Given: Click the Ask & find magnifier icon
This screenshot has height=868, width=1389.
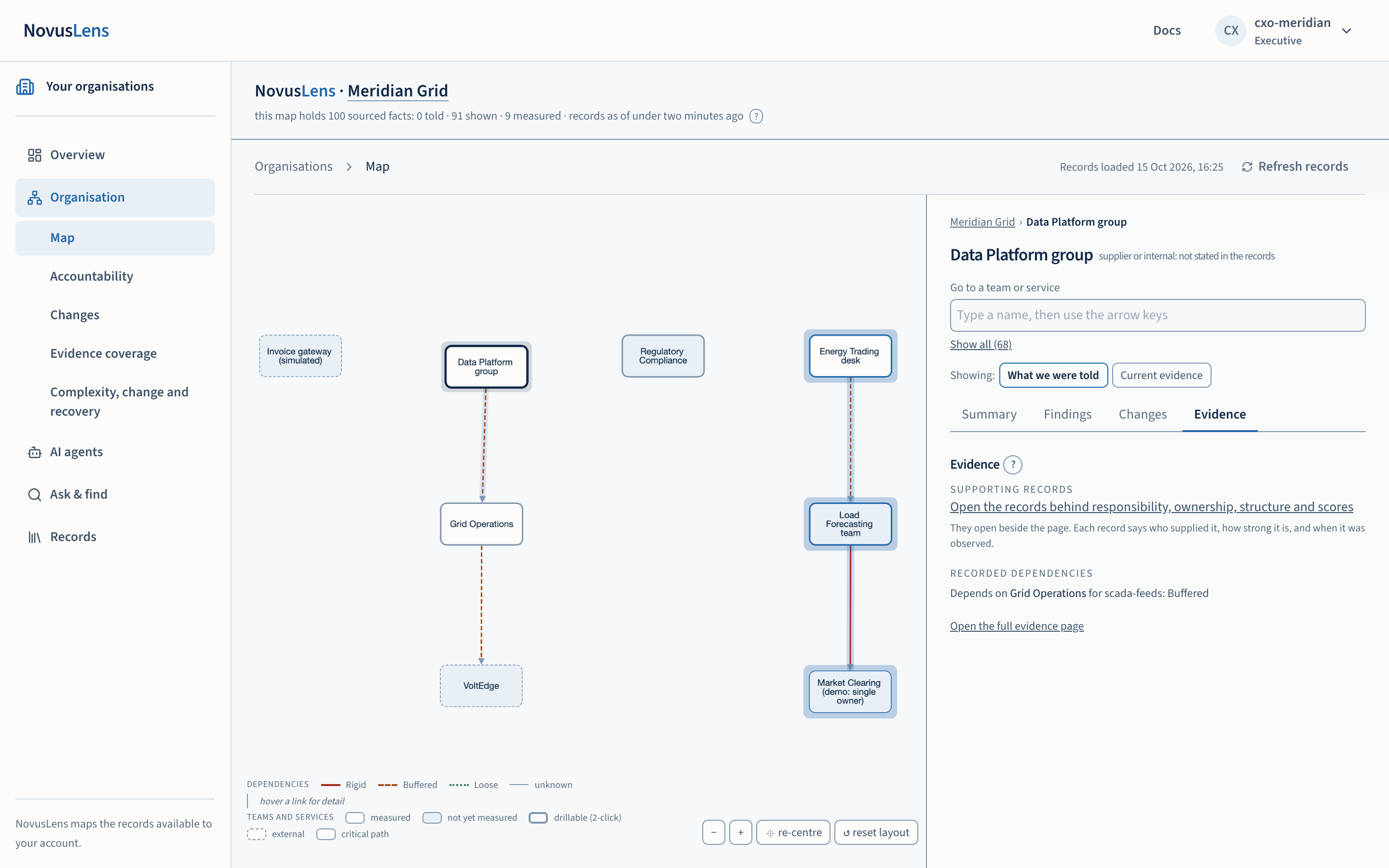Looking at the screenshot, I should tap(34, 495).
